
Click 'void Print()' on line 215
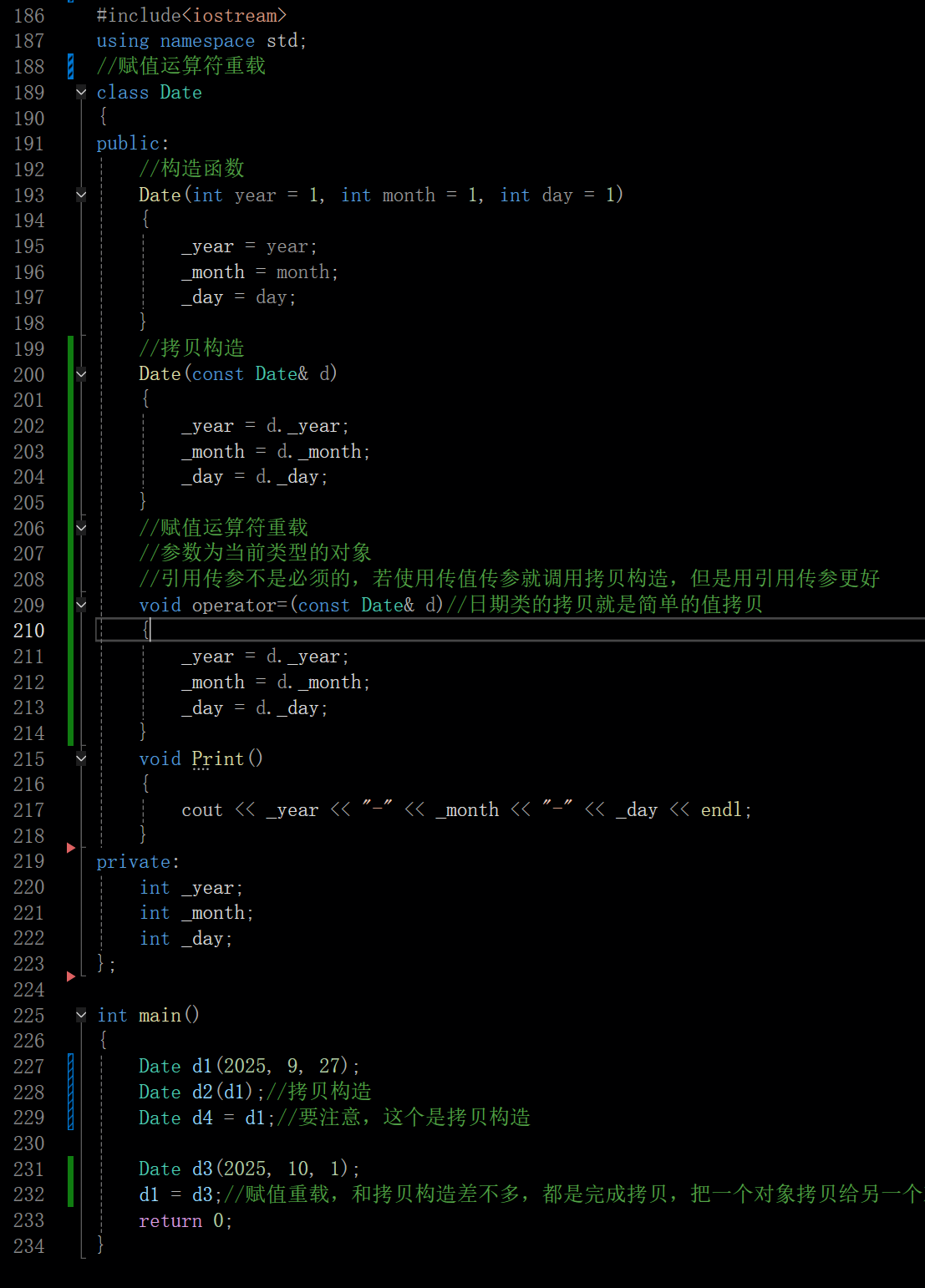coord(201,758)
